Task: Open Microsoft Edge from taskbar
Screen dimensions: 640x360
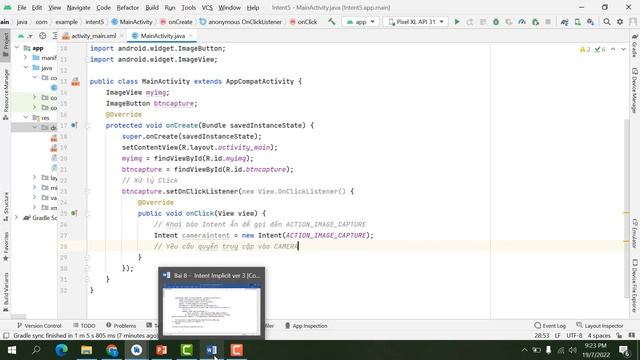Action: (61, 350)
